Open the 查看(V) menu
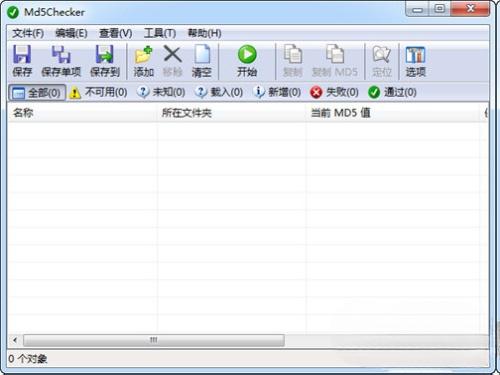 [115, 33]
